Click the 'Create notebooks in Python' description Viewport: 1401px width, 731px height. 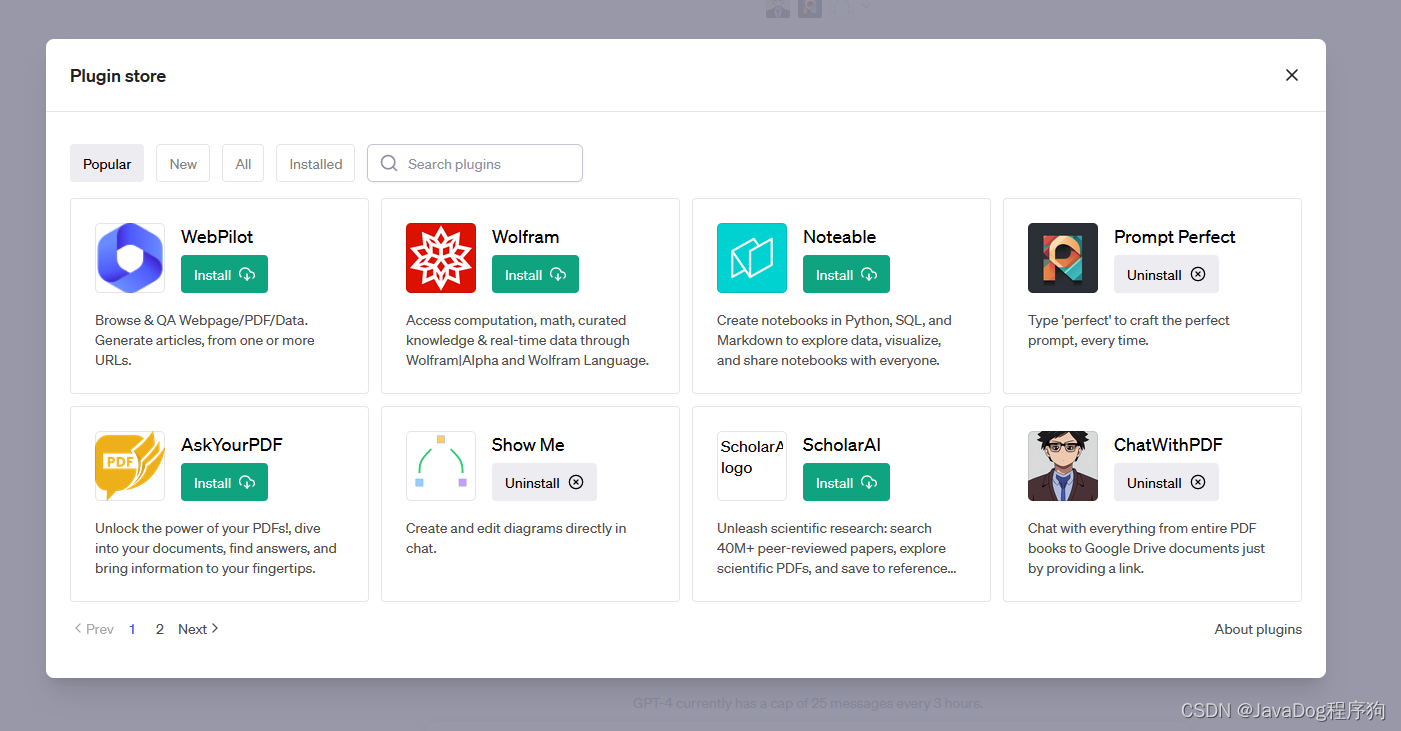834,340
